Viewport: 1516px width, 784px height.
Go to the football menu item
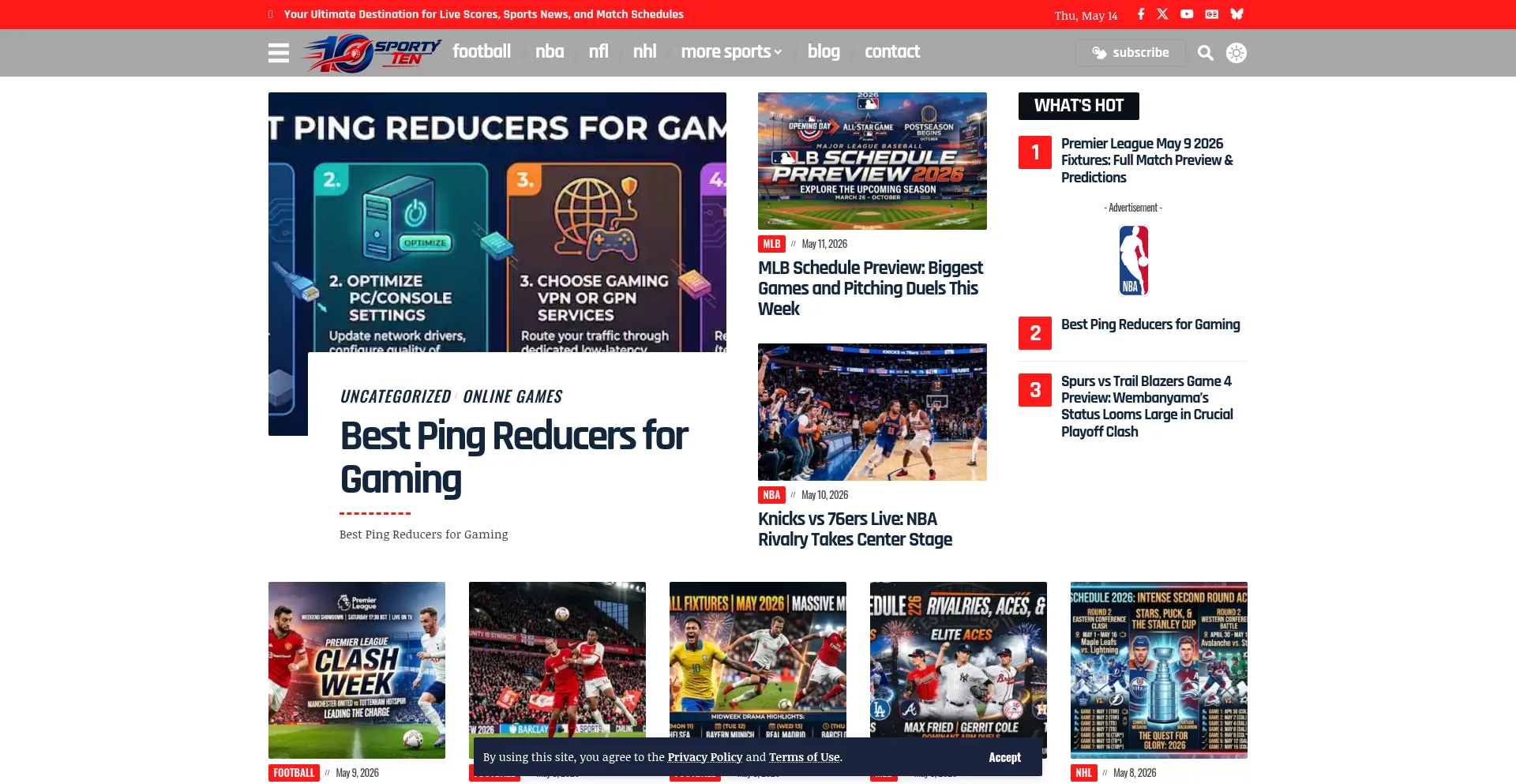click(x=482, y=51)
